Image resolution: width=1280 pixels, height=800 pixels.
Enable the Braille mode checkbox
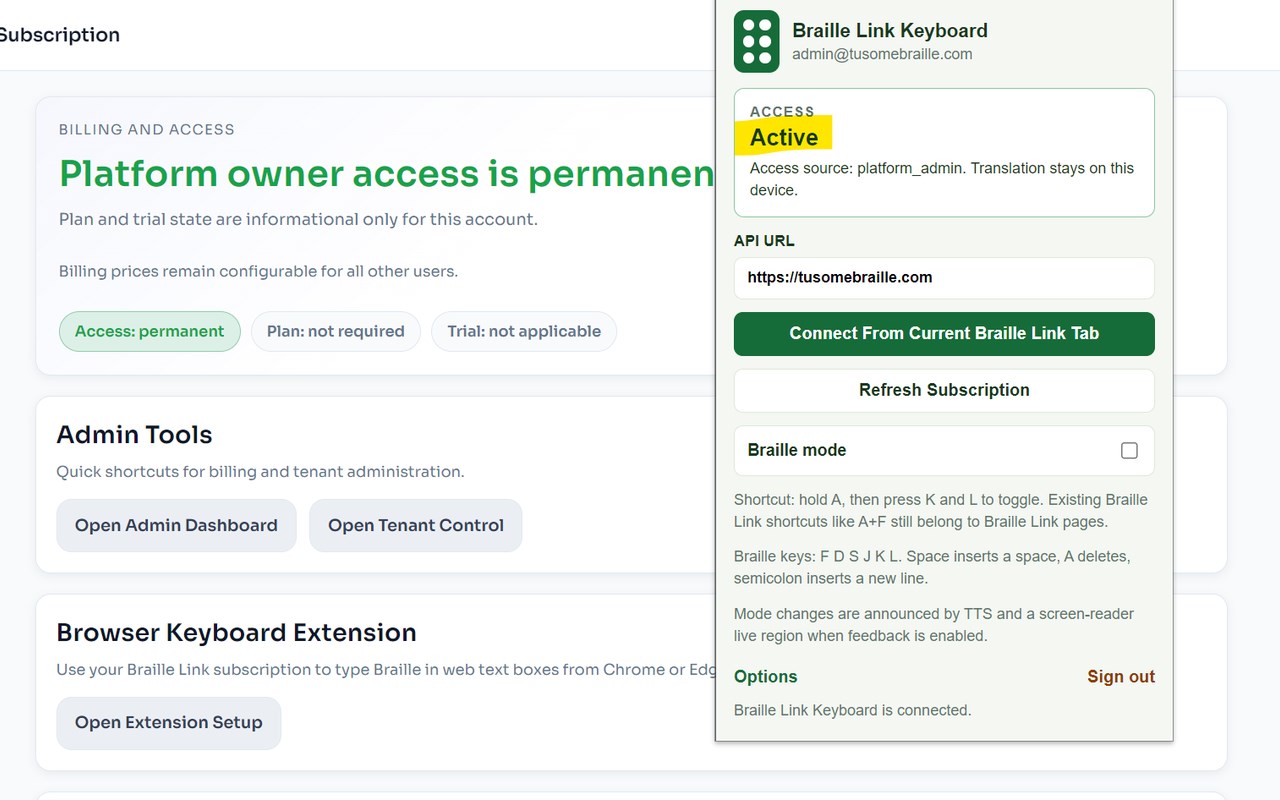pyautogui.click(x=1129, y=450)
